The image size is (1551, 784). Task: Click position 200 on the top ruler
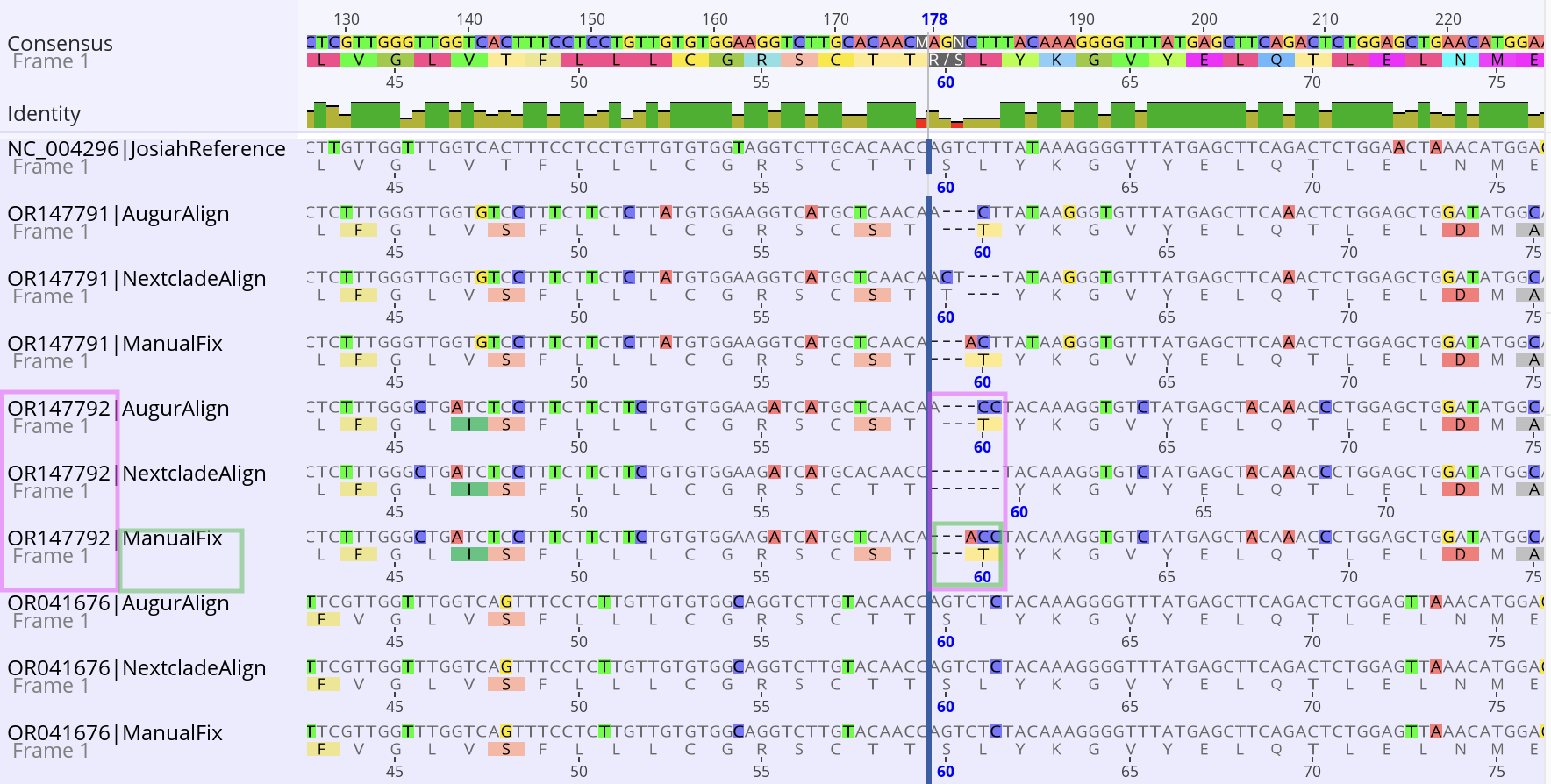[x=1204, y=19]
